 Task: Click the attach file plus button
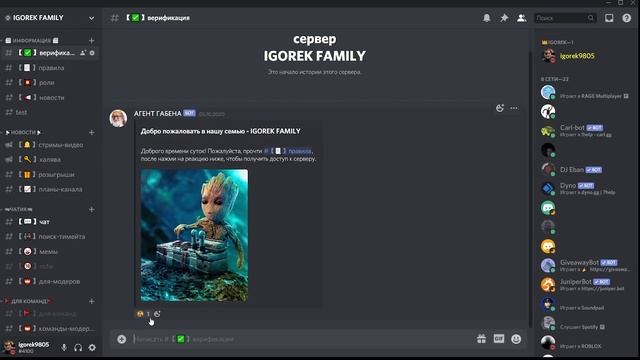coord(122,339)
